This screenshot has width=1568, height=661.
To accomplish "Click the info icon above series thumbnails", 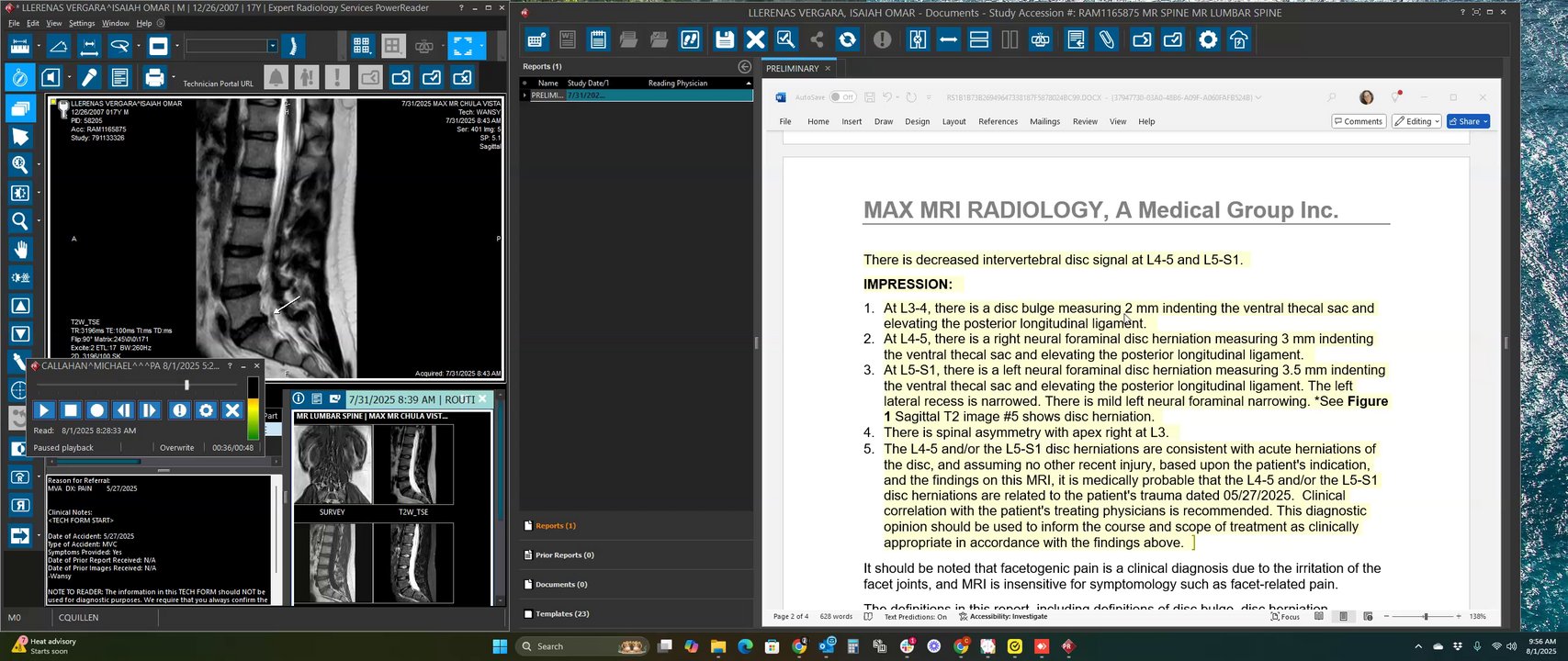I will pyautogui.click(x=299, y=398).
